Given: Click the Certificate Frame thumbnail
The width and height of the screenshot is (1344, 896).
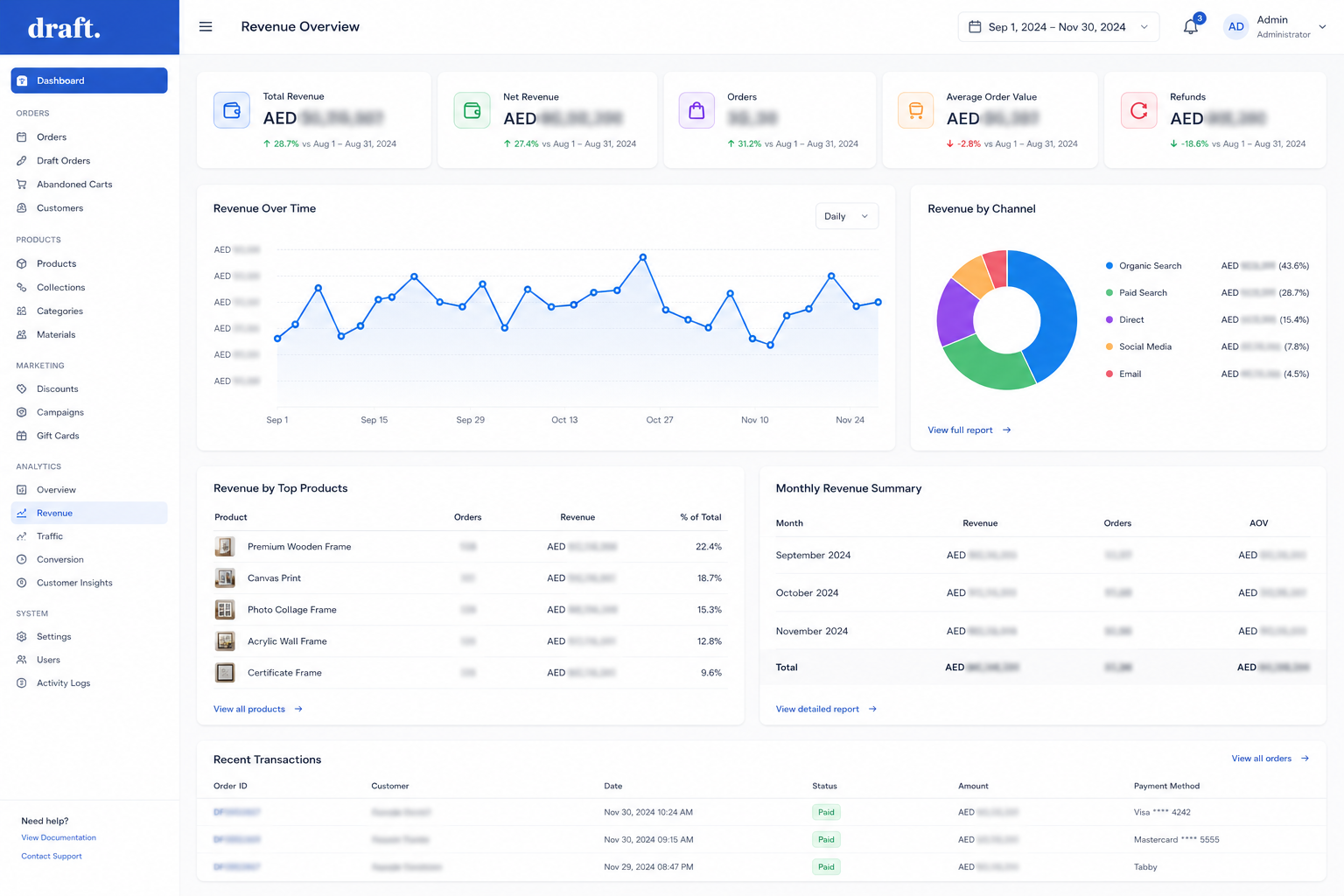Looking at the screenshot, I should [225, 673].
